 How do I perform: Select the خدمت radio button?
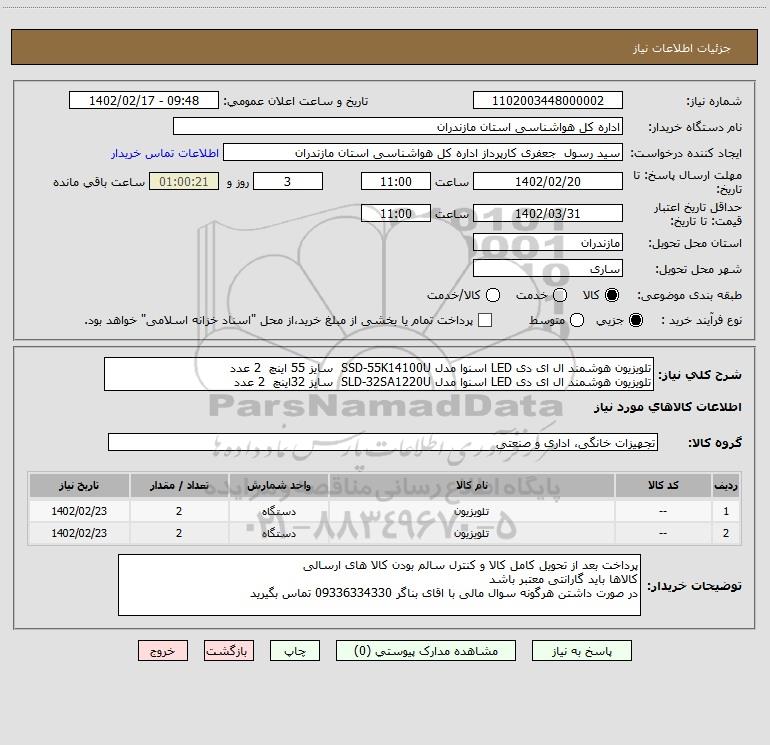[560, 295]
